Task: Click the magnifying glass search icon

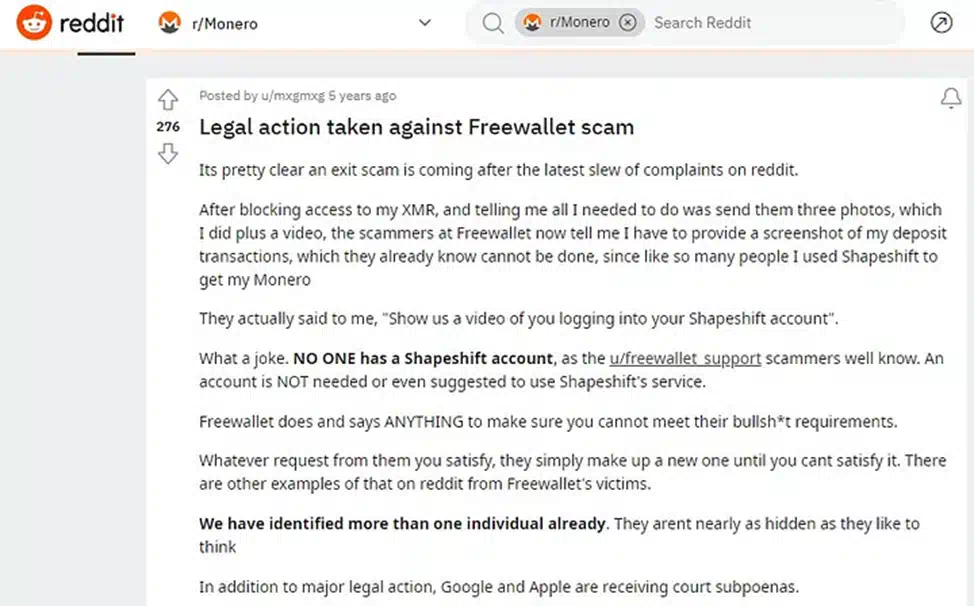Action: point(493,23)
